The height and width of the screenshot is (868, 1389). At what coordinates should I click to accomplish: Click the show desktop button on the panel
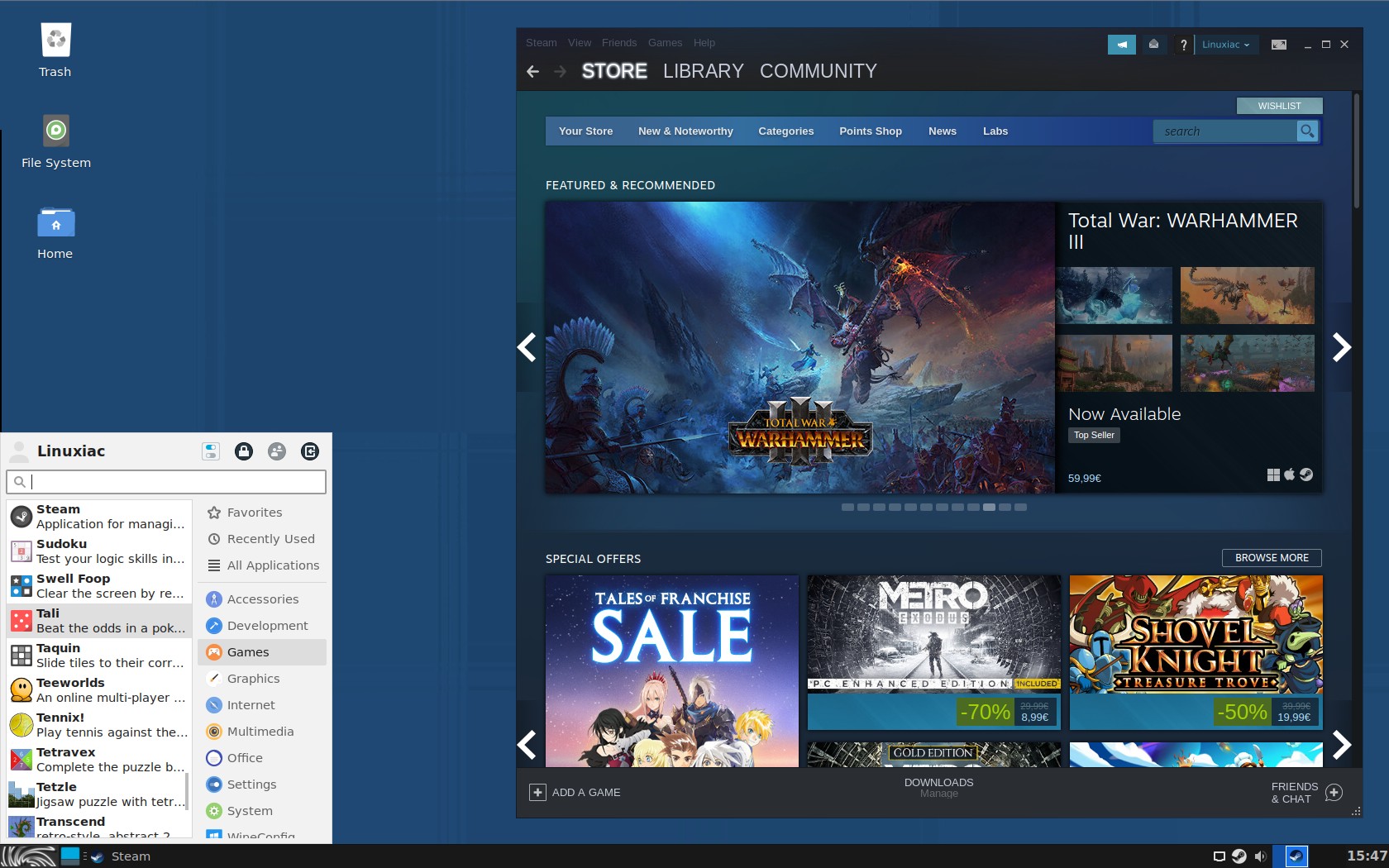pos(70,856)
